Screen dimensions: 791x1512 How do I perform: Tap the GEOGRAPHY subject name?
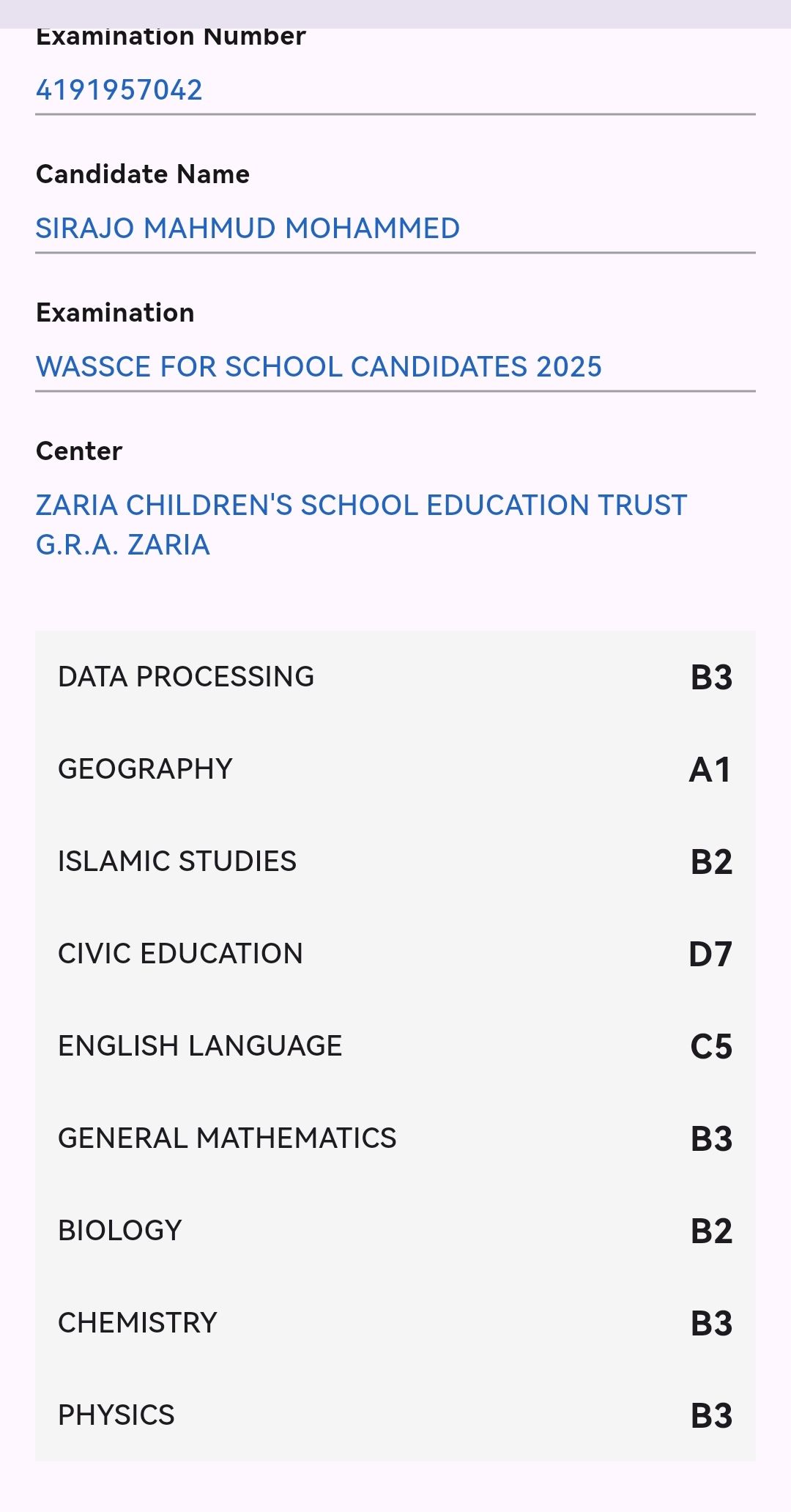click(x=145, y=769)
